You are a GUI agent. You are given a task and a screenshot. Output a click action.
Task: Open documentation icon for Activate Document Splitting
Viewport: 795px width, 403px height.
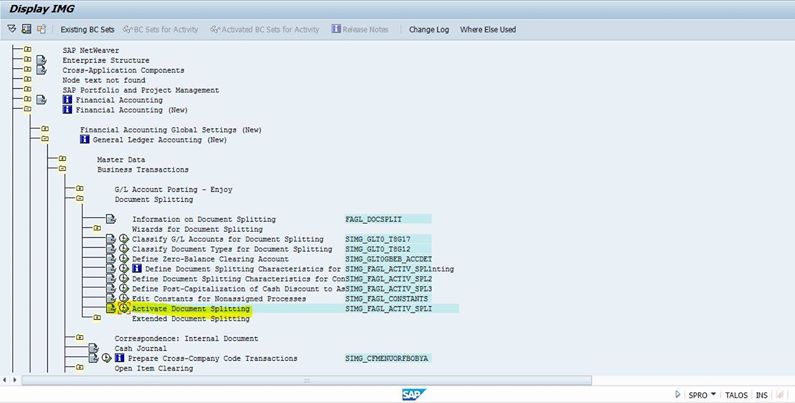(111, 308)
